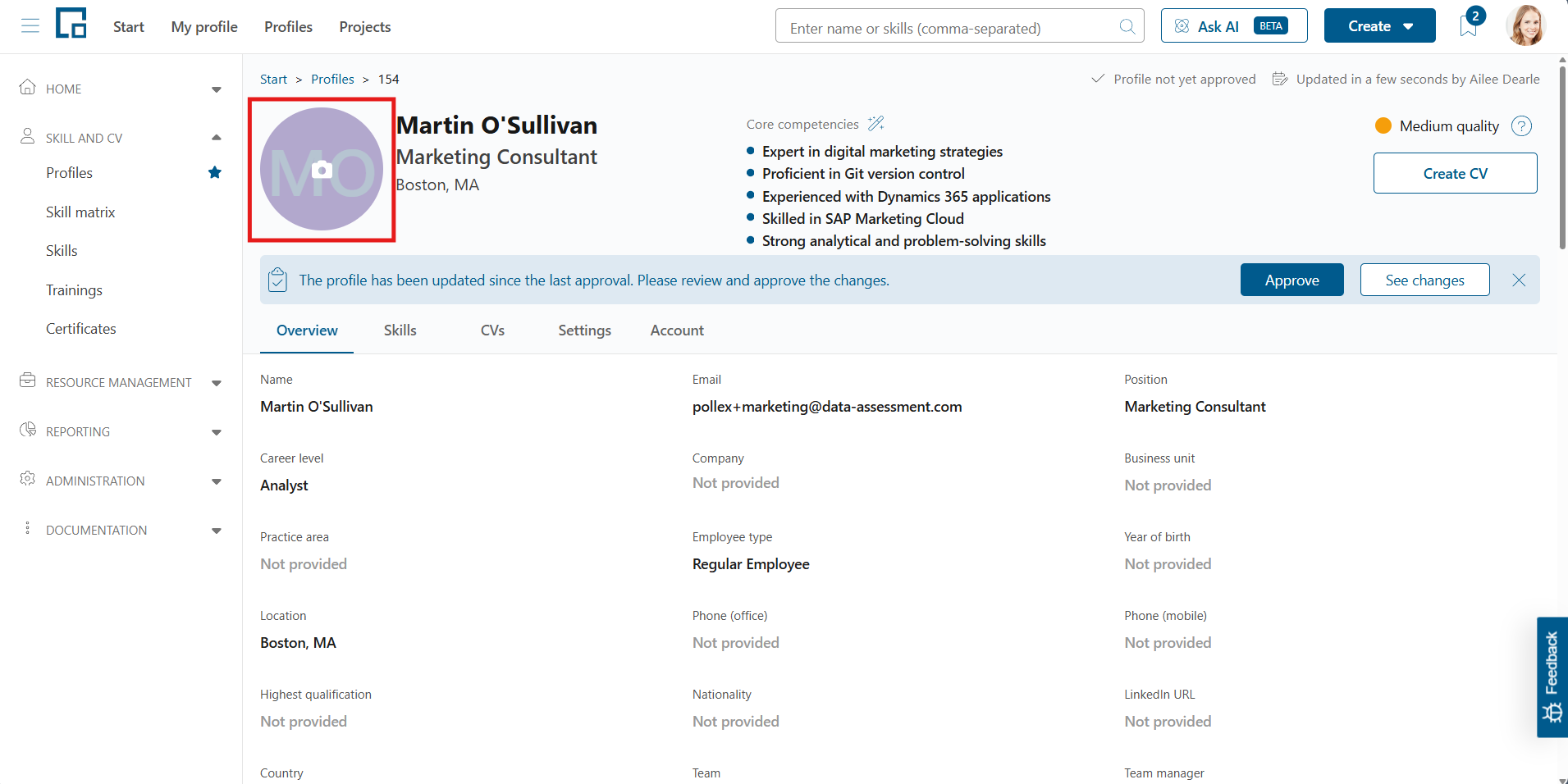1568x784 pixels.
Task: Click the Approve button
Action: coord(1291,280)
